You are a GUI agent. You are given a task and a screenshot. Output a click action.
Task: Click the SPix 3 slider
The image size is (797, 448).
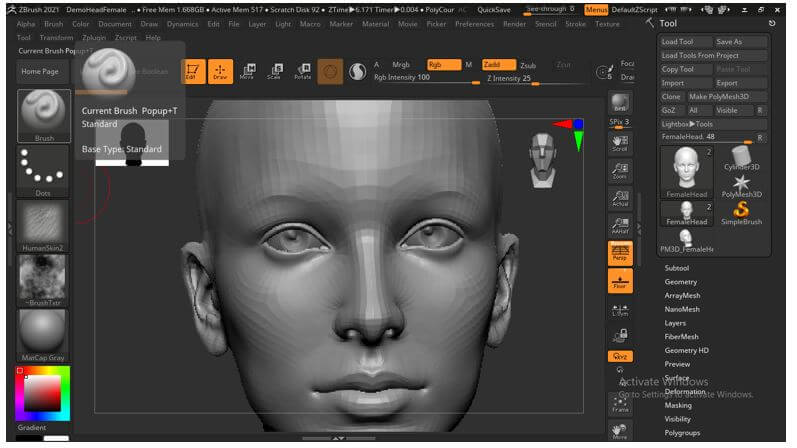point(620,123)
